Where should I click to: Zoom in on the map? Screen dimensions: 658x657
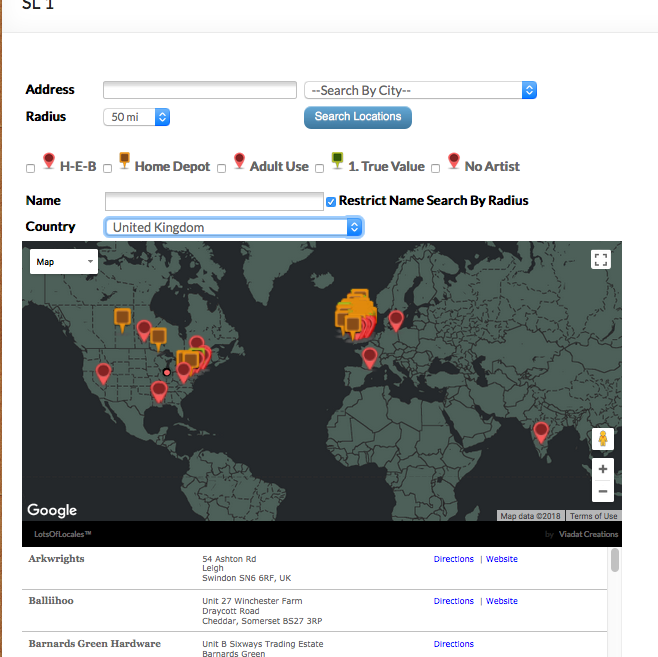tap(602, 469)
